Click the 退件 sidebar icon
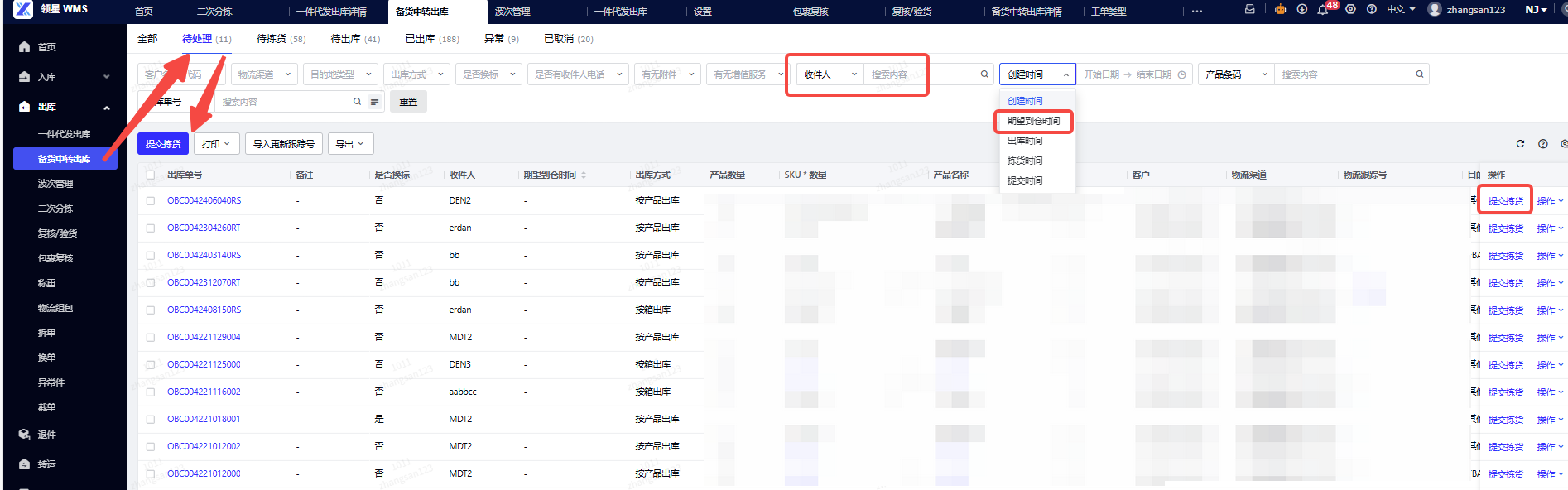This screenshot has height=490, width=1568. click(x=24, y=435)
